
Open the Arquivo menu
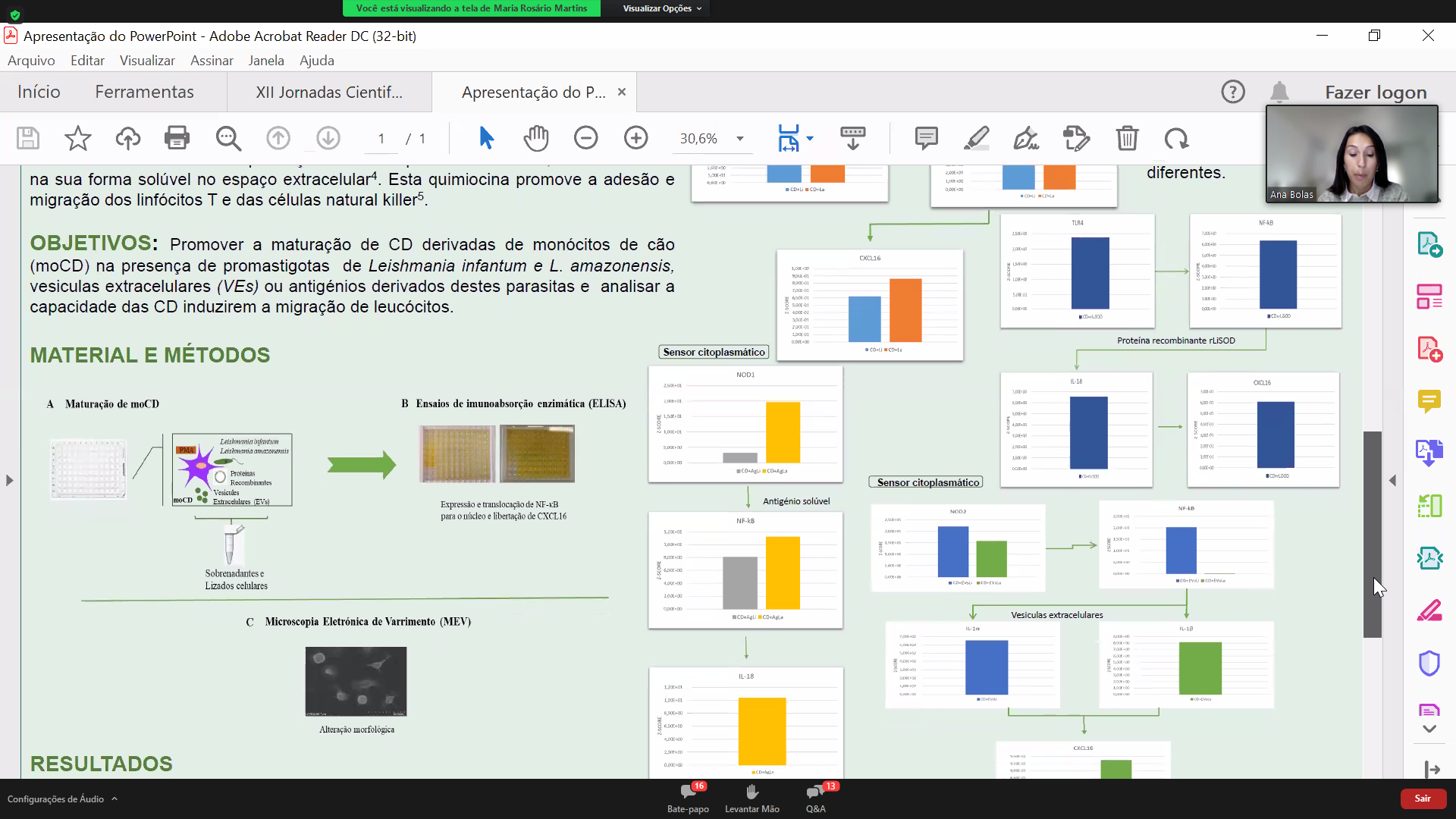pos(31,60)
